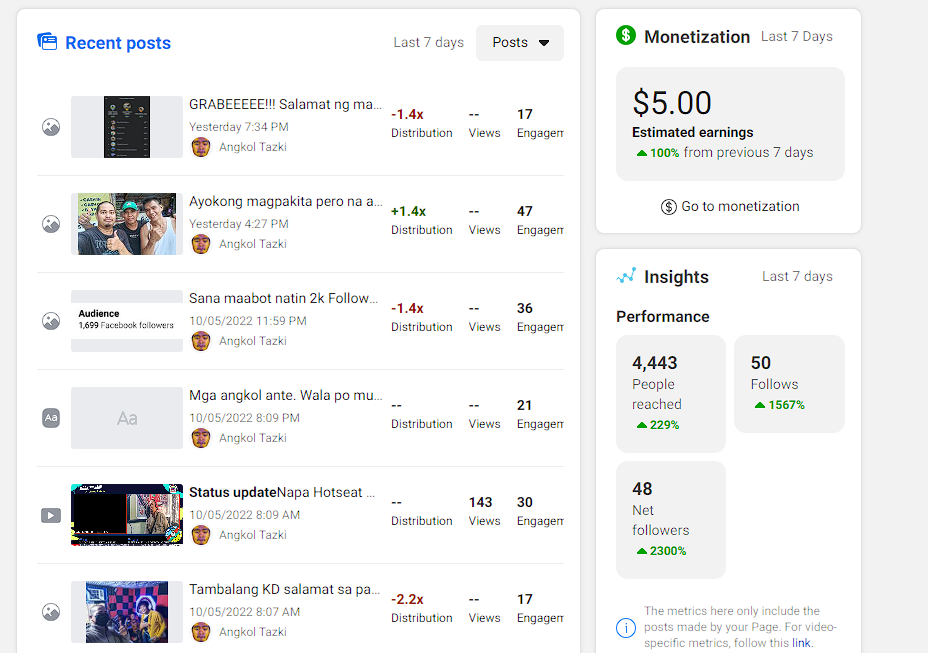Select the Follows performance card
This screenshot has height=653, width=928.
[x=789, y=383]
